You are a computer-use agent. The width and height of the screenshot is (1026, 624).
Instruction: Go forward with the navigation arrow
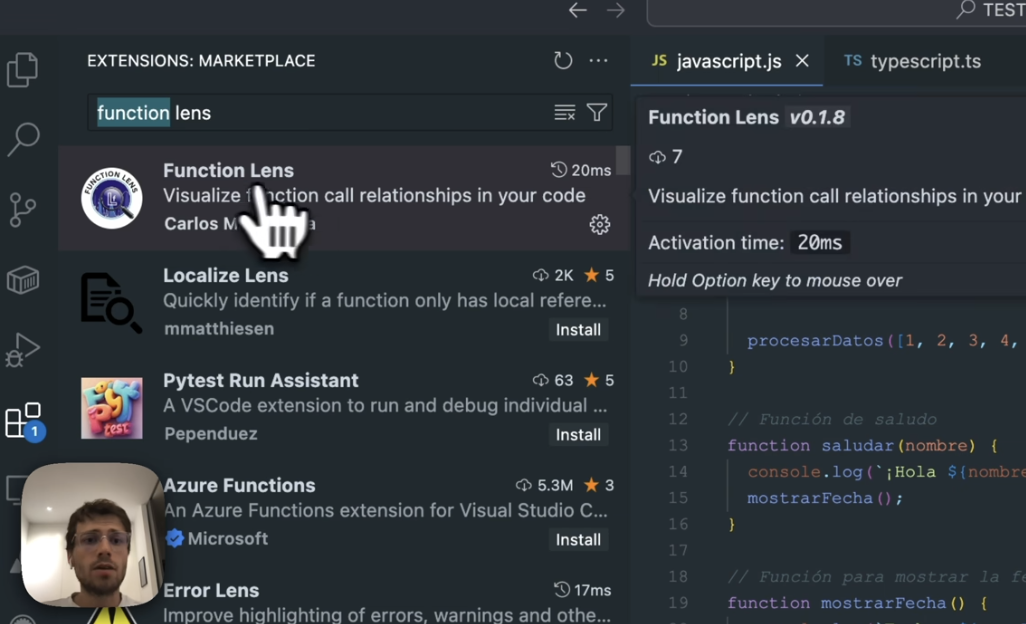click(615, 10)
